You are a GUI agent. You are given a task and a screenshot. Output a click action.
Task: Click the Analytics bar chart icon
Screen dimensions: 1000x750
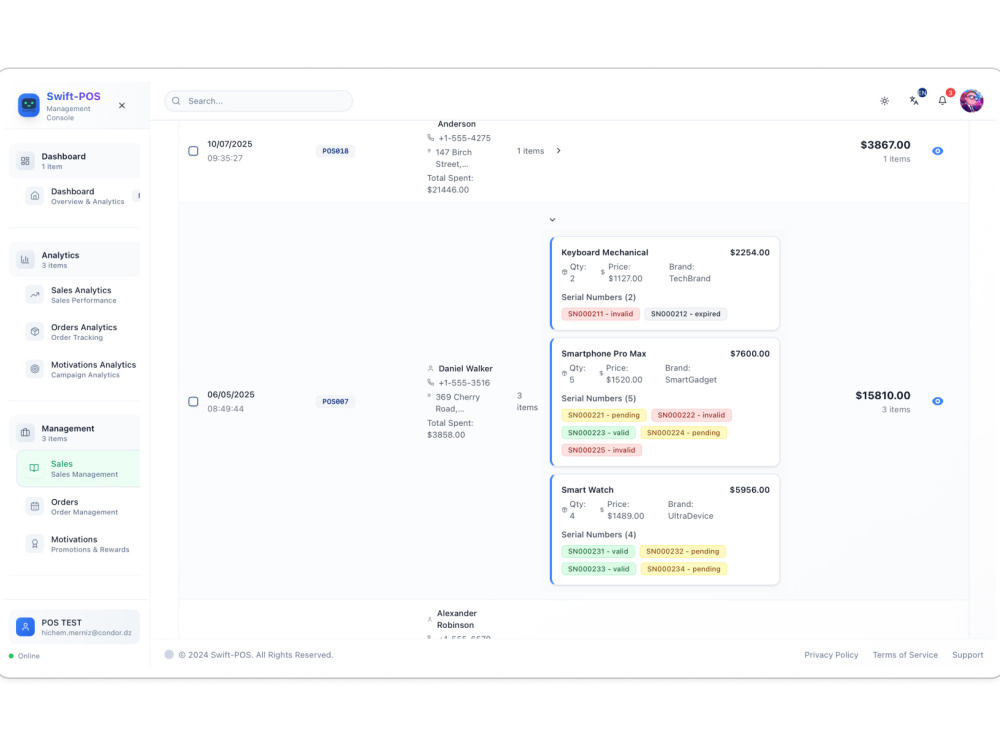(x=25, y=260)
